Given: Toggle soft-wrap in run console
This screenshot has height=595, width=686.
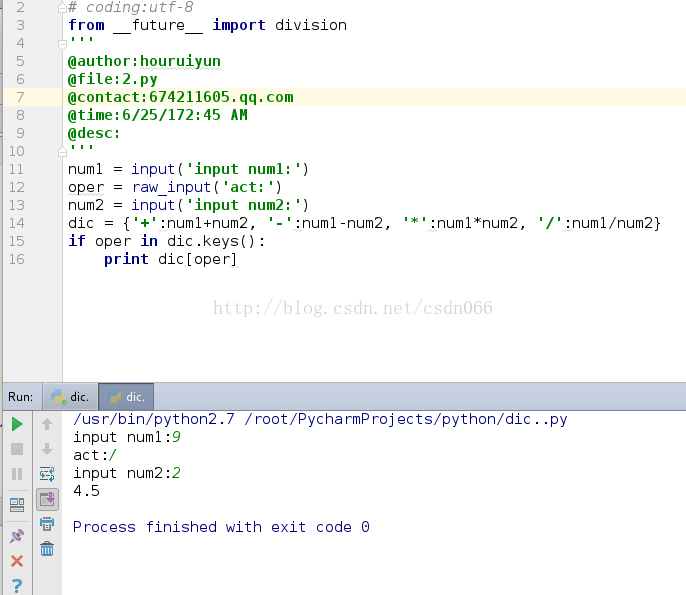Looking at the screenshot, I should click(47, 474).
